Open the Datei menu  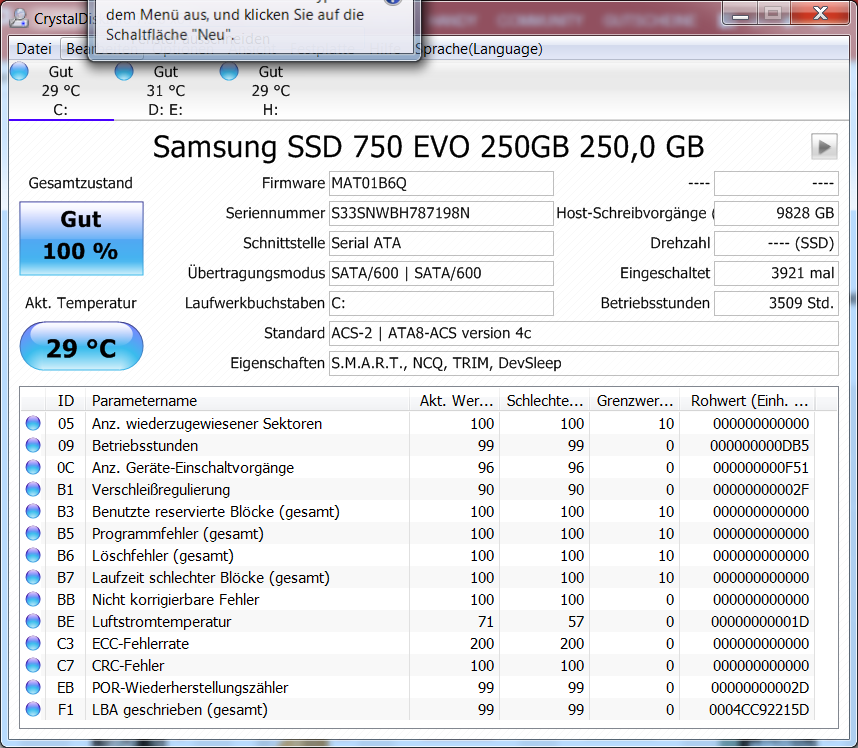point(34,49)
